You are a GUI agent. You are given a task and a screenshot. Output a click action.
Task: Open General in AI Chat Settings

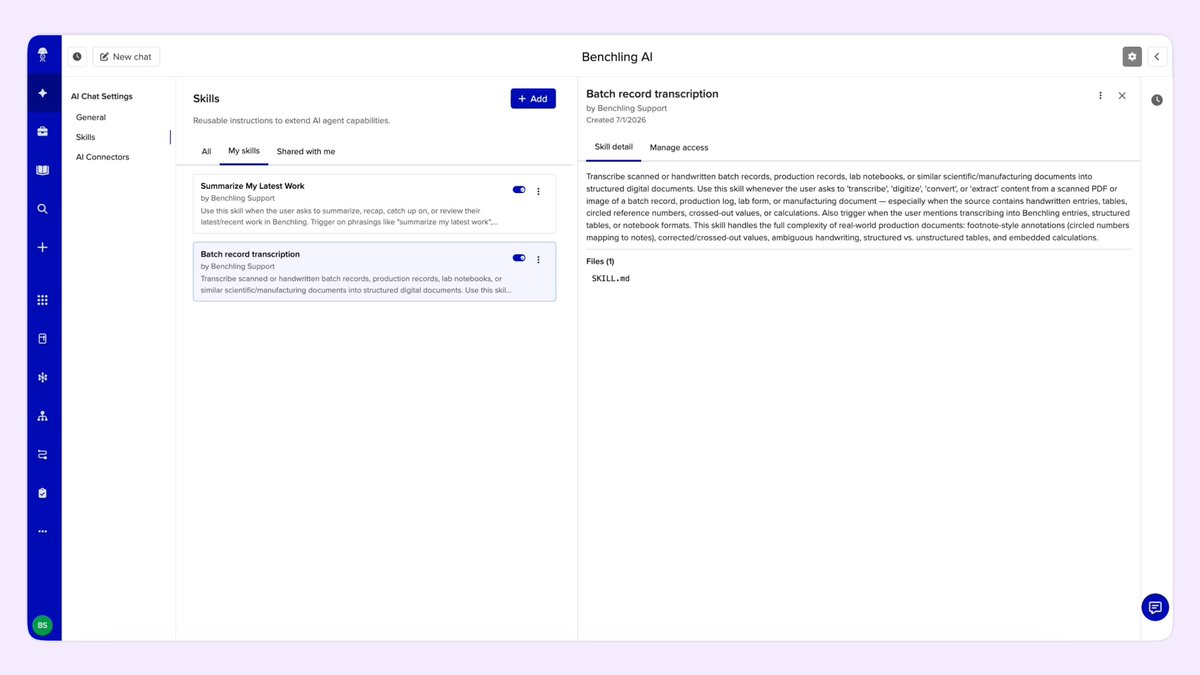coord(91,117)
